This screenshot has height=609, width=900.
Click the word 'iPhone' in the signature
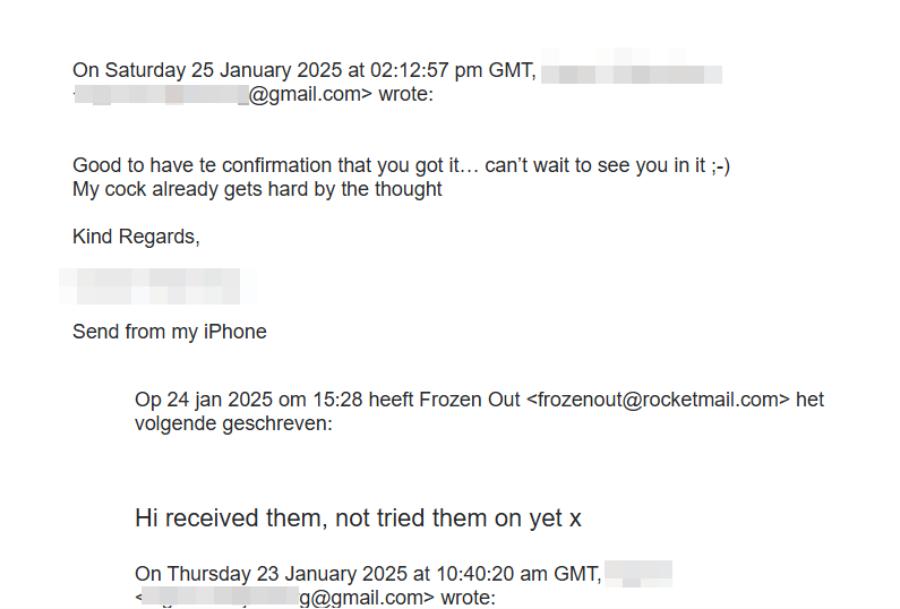[235, 332]
